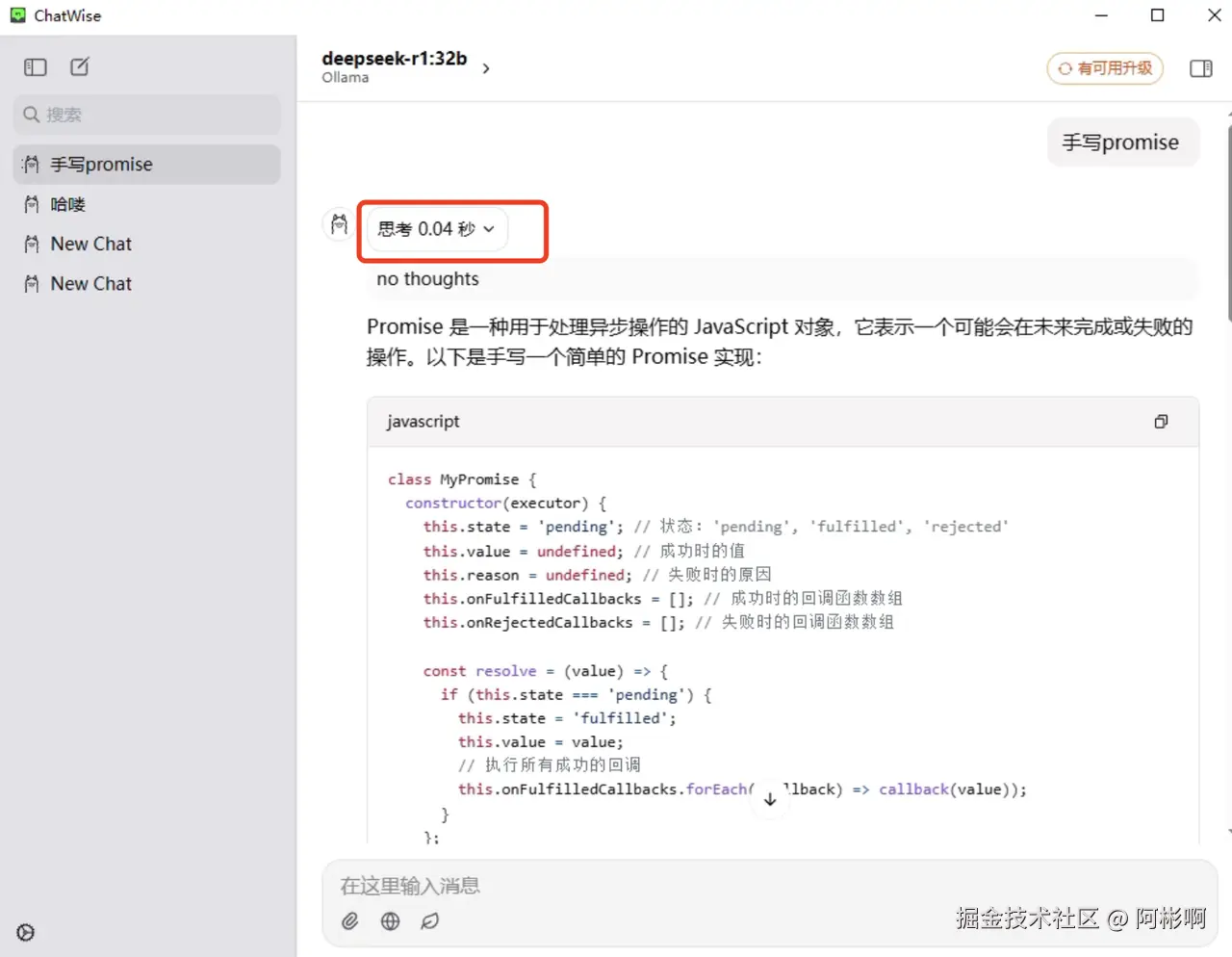Open the right side panel icon
The height and width of the screenshot is (957, 1232).
1200,68
